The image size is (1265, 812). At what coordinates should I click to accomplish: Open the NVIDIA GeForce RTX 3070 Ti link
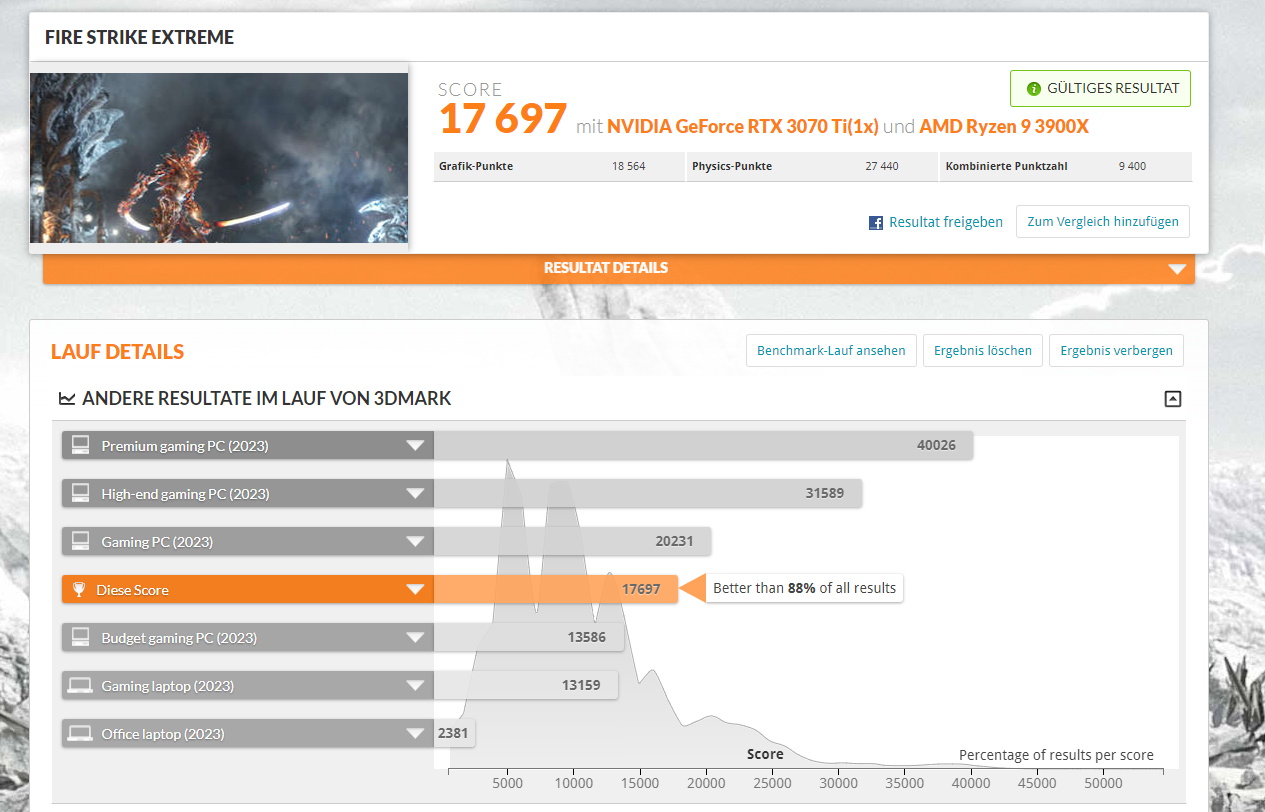(x=742, y=127)
